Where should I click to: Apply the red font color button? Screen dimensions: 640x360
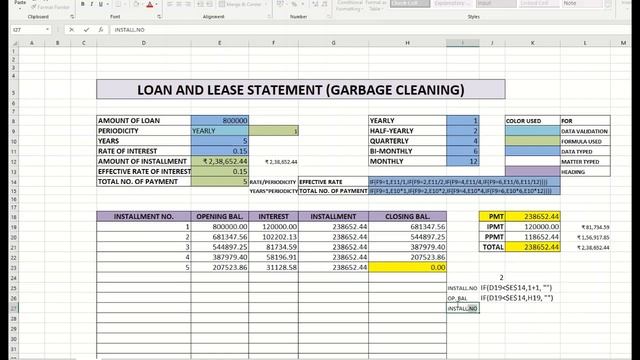click(x=149, y=4)
